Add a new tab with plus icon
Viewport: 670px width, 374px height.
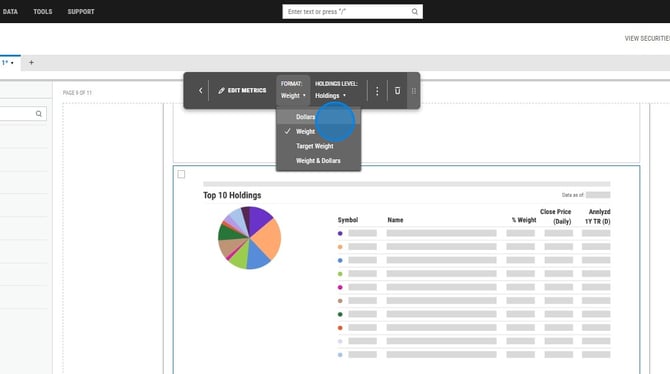tap(31, 62)
